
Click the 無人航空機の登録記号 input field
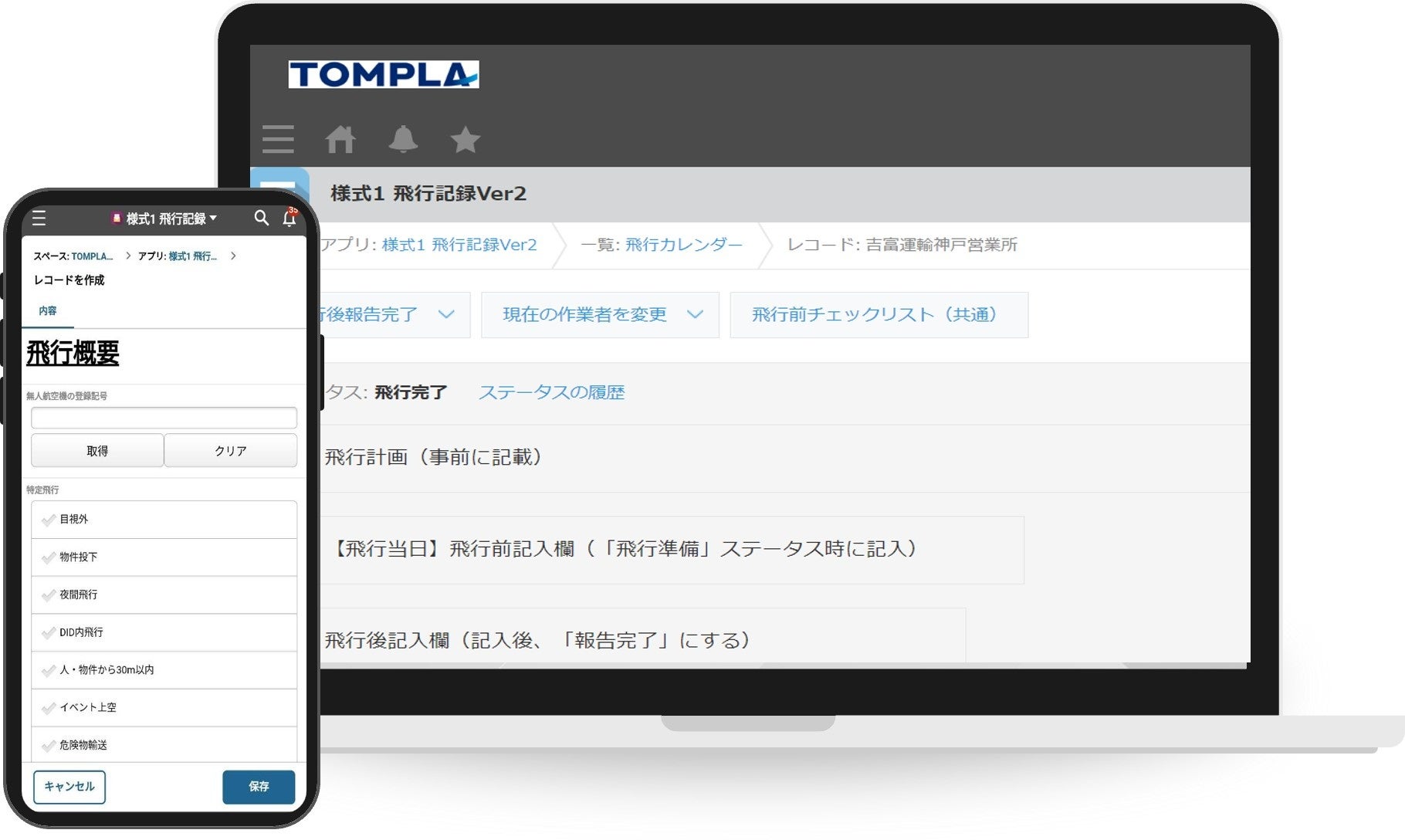pyautogui.click(x=164, y=417)
